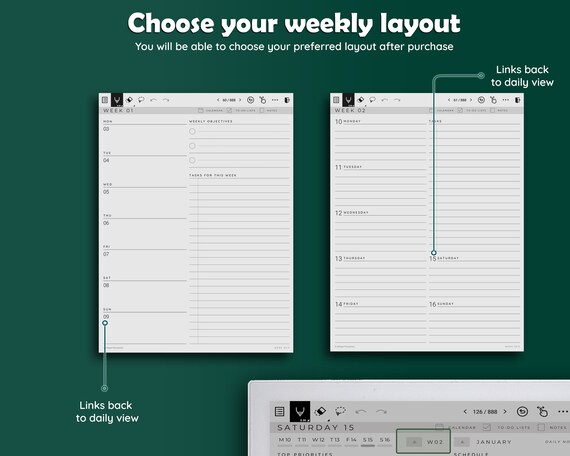Toggle the touch gesture icon on Week 02 page
This screenshot has height=456, width=570.
point(493,100)
